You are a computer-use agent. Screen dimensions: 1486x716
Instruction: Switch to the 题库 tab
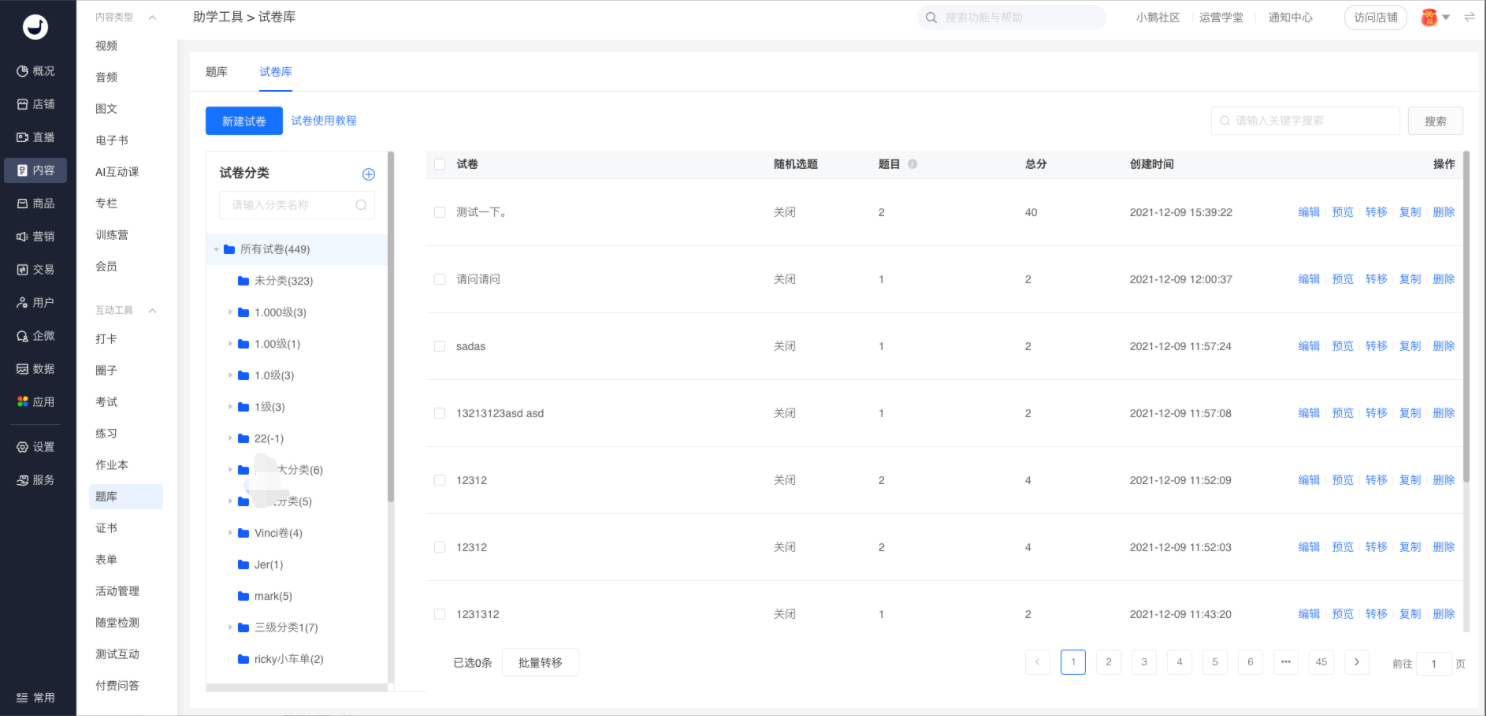216,72
